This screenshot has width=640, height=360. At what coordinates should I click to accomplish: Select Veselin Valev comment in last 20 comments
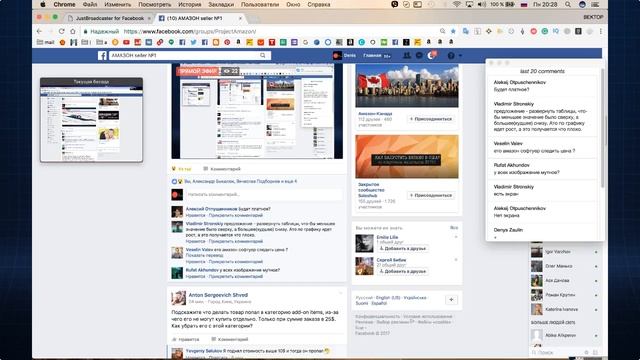click(x=543, y=147)
